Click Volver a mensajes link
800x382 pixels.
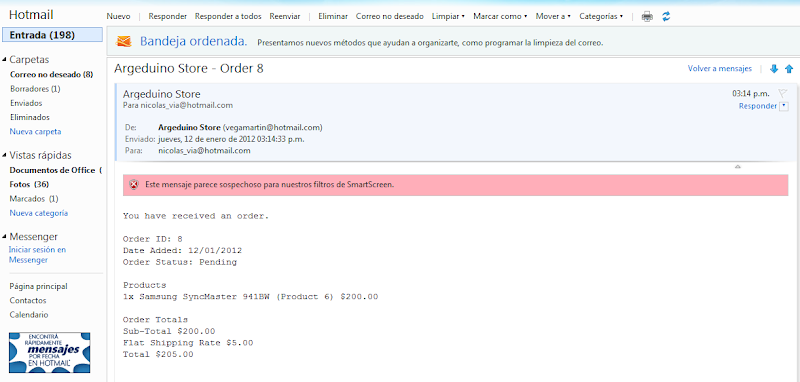[720, 69]
